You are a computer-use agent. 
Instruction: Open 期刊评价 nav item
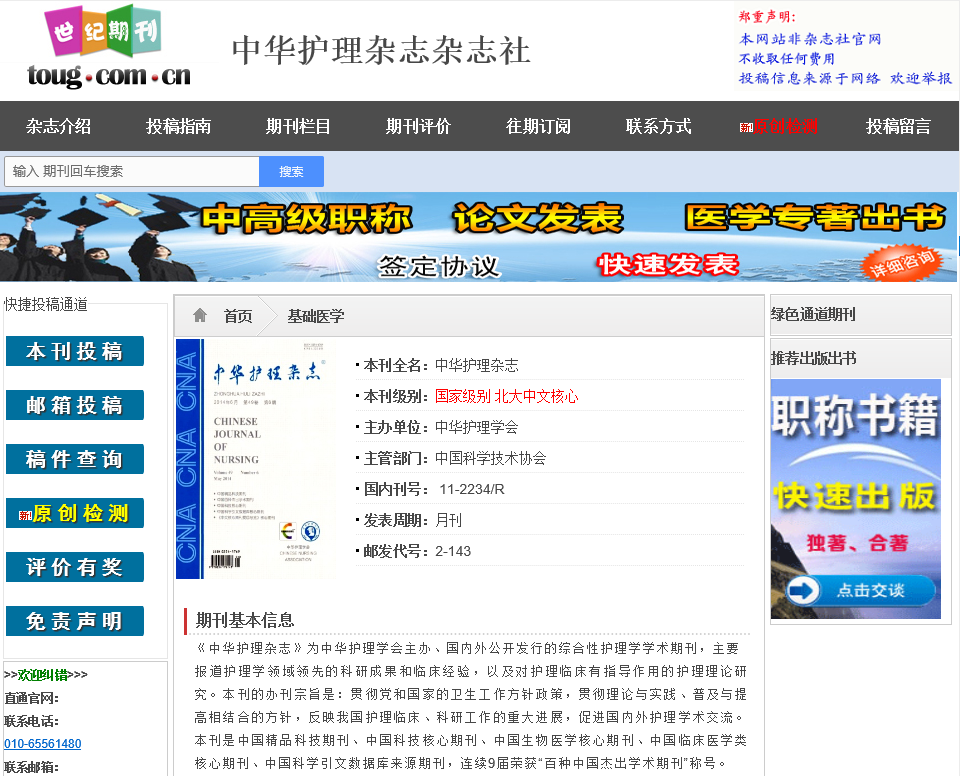pos(418,126)
